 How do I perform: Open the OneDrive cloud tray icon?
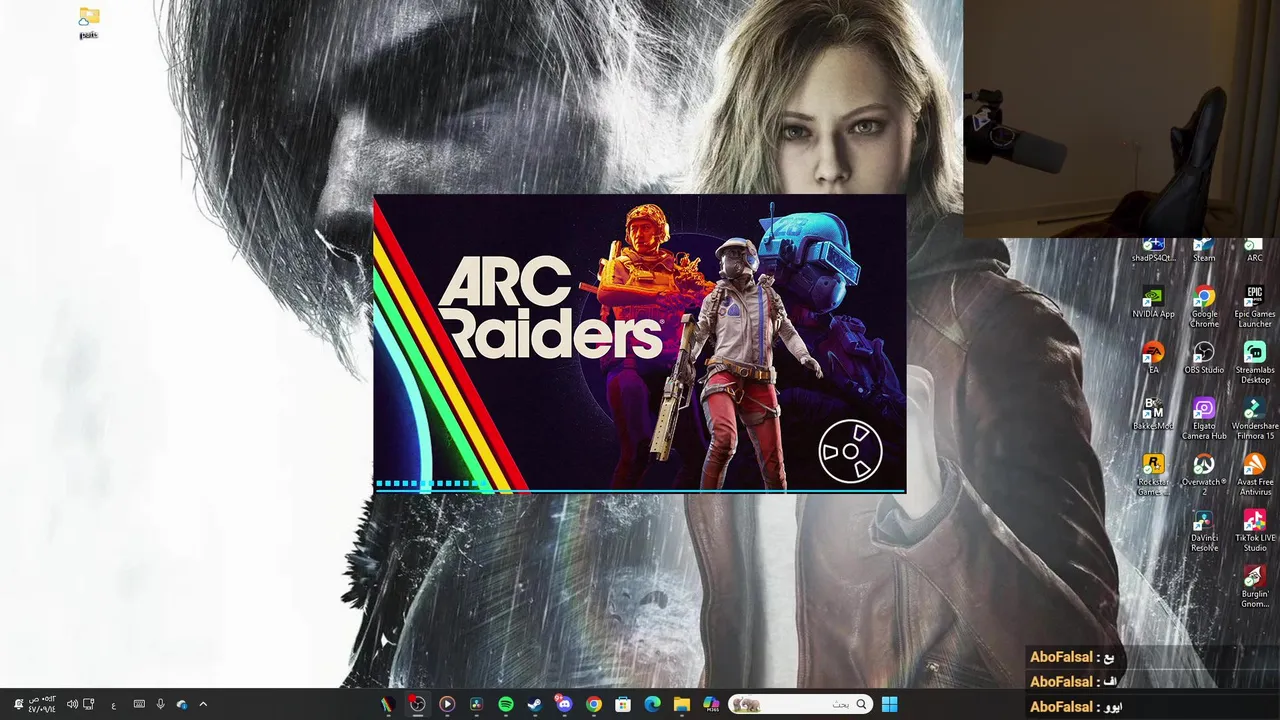tap(182, 704)
